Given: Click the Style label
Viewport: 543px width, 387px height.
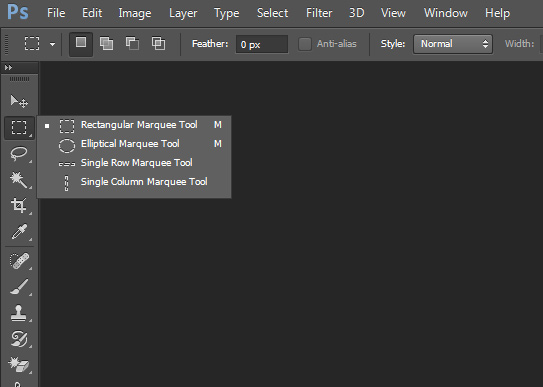Looking at the screenshot, I should click(x=393, y=44).
